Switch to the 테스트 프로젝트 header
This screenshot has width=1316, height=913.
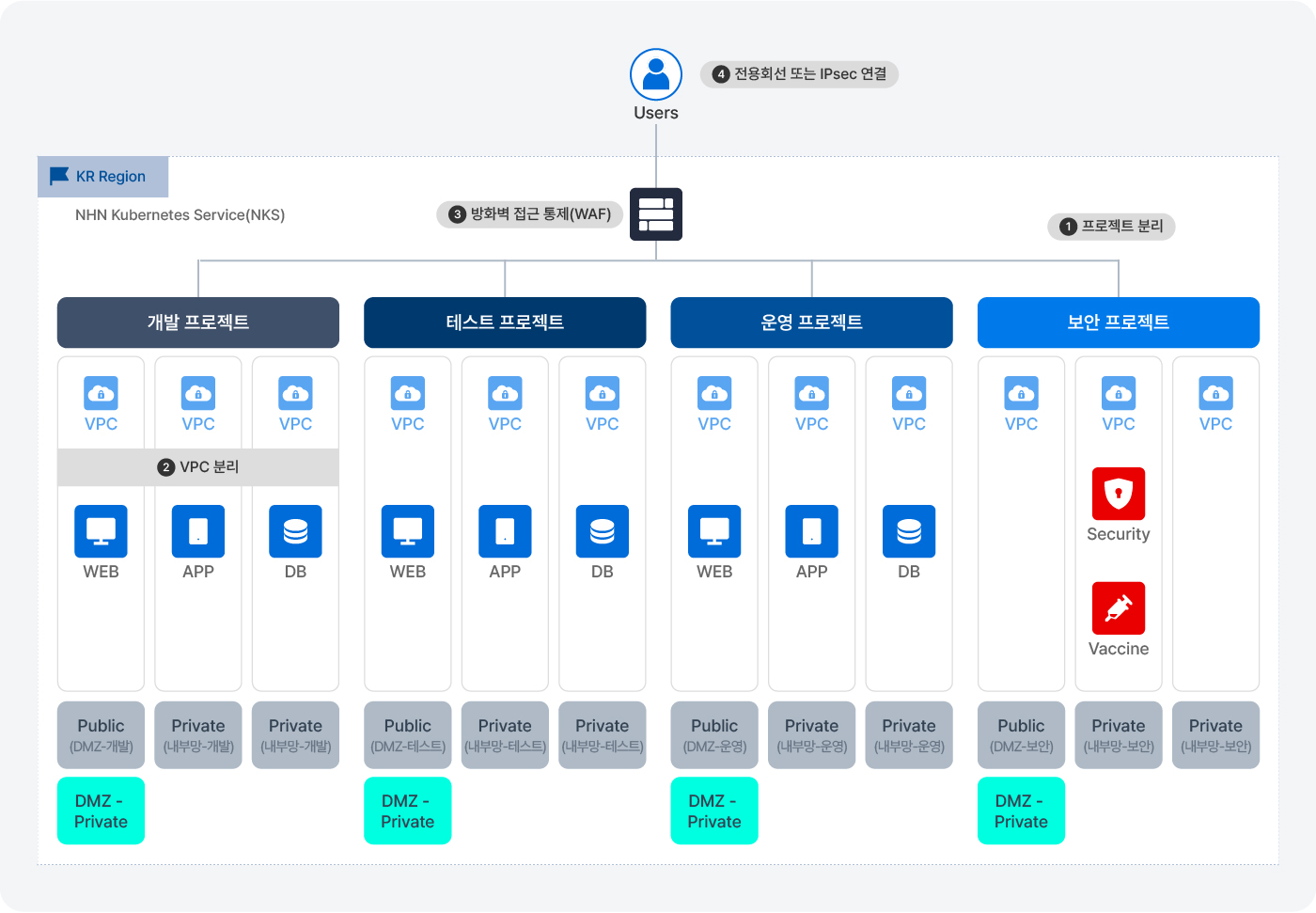pyautogui.click(x=505, y=322)
